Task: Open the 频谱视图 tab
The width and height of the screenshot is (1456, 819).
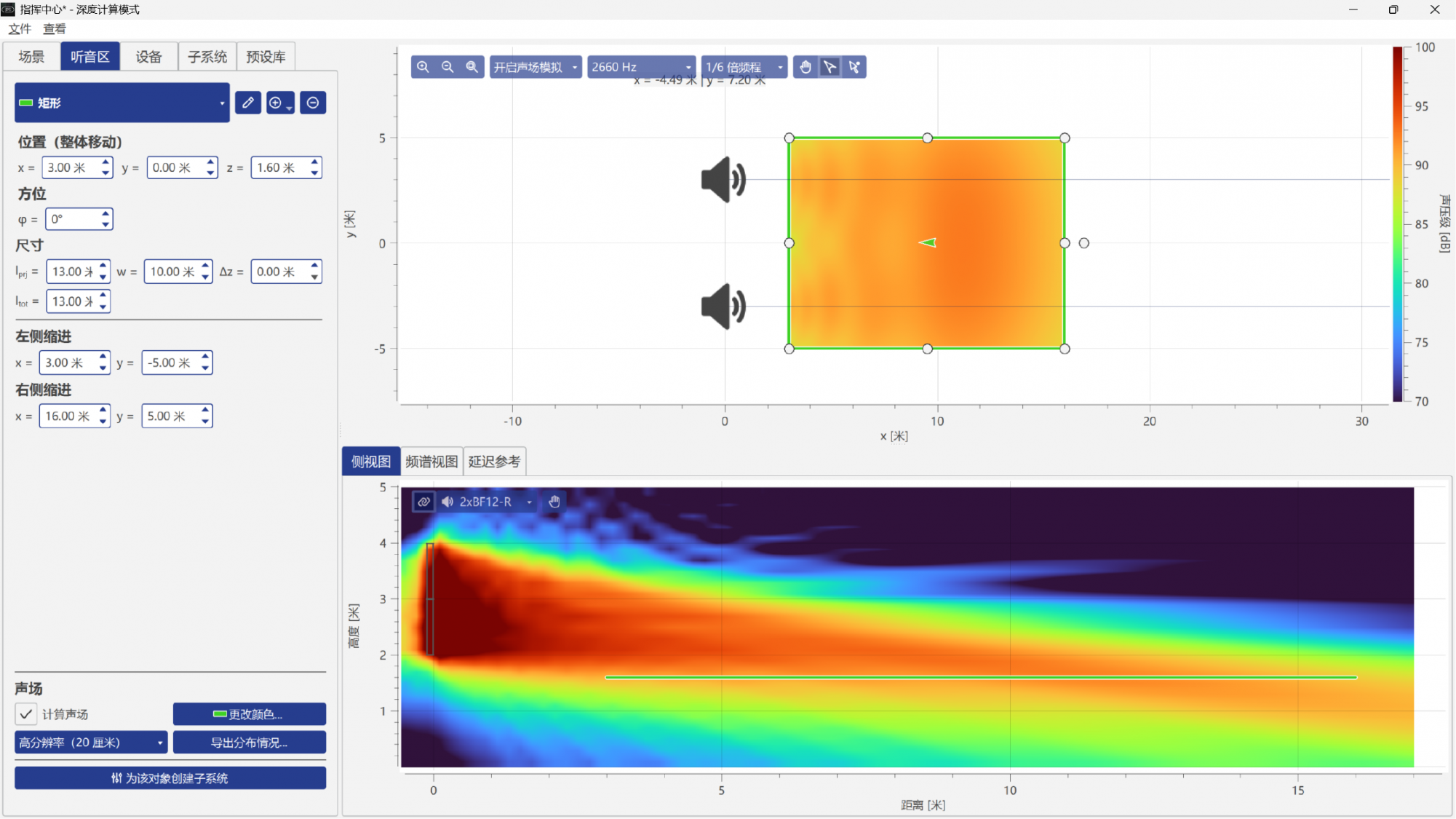Action: tap(431, 462)
